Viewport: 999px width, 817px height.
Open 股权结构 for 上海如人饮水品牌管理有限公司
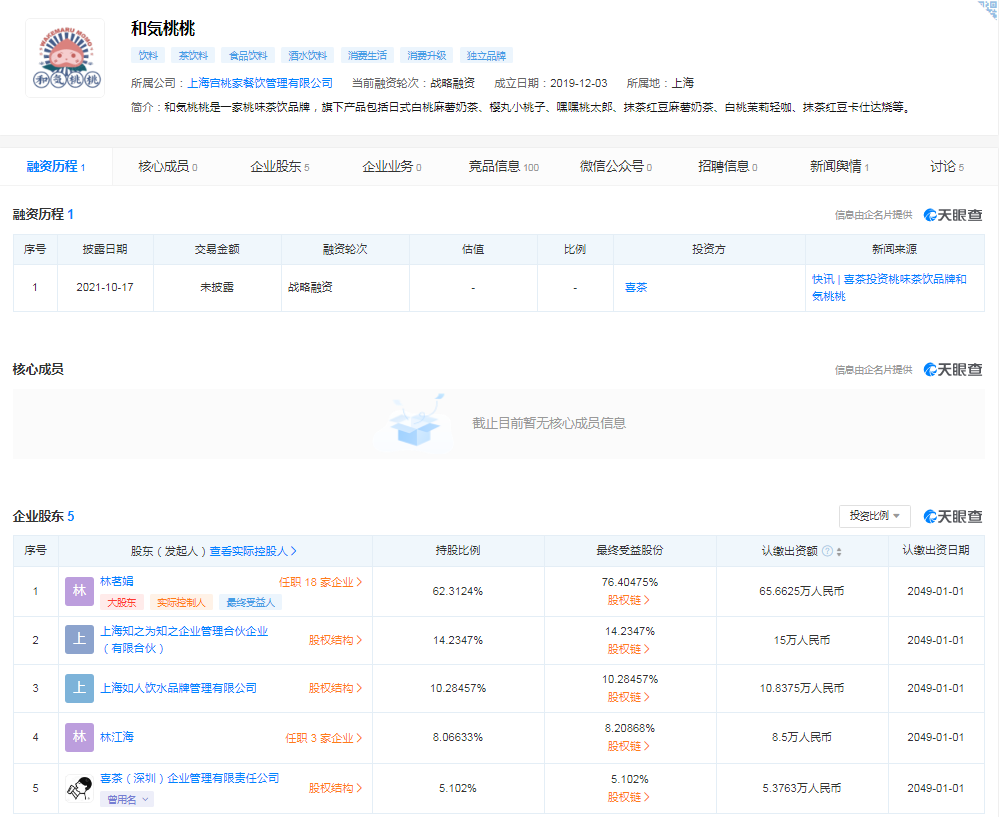point(335,688)
